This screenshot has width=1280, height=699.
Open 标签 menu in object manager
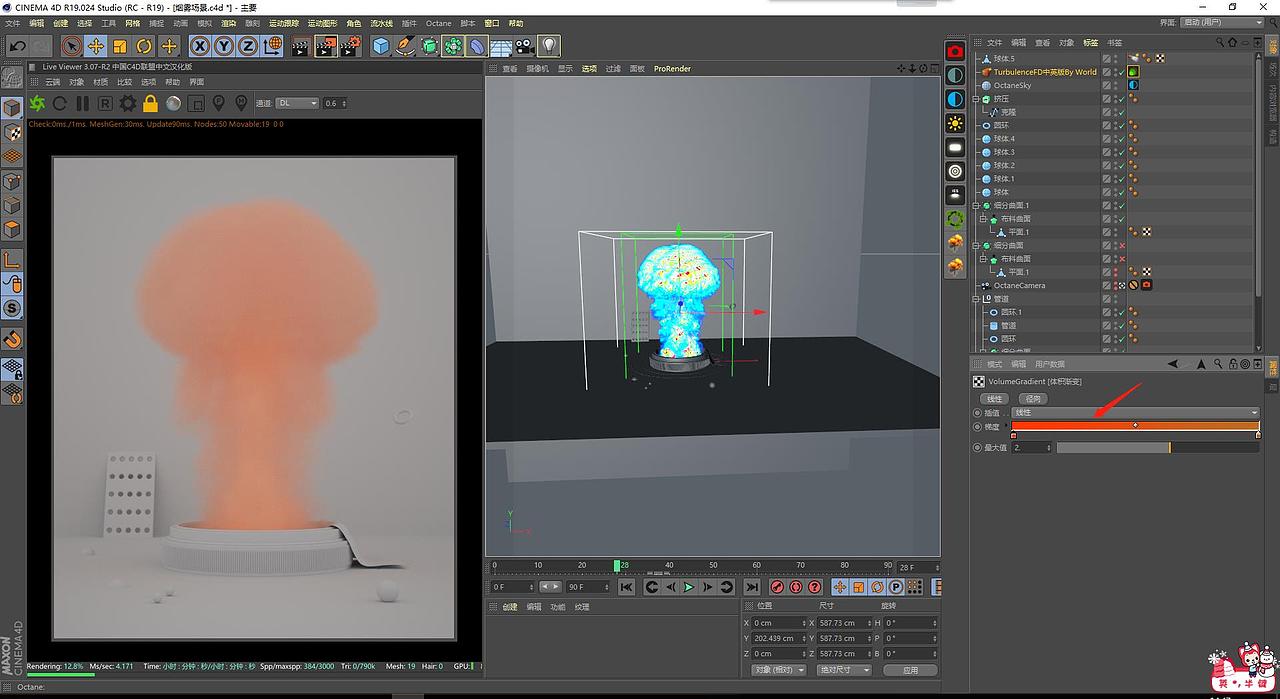pyautogui.click(x=1090, y=43)
